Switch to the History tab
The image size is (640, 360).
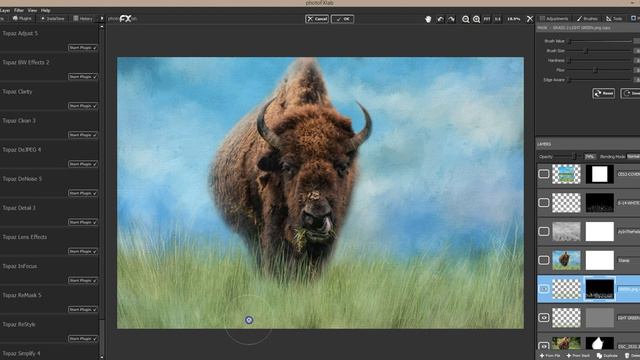point(83,19)
